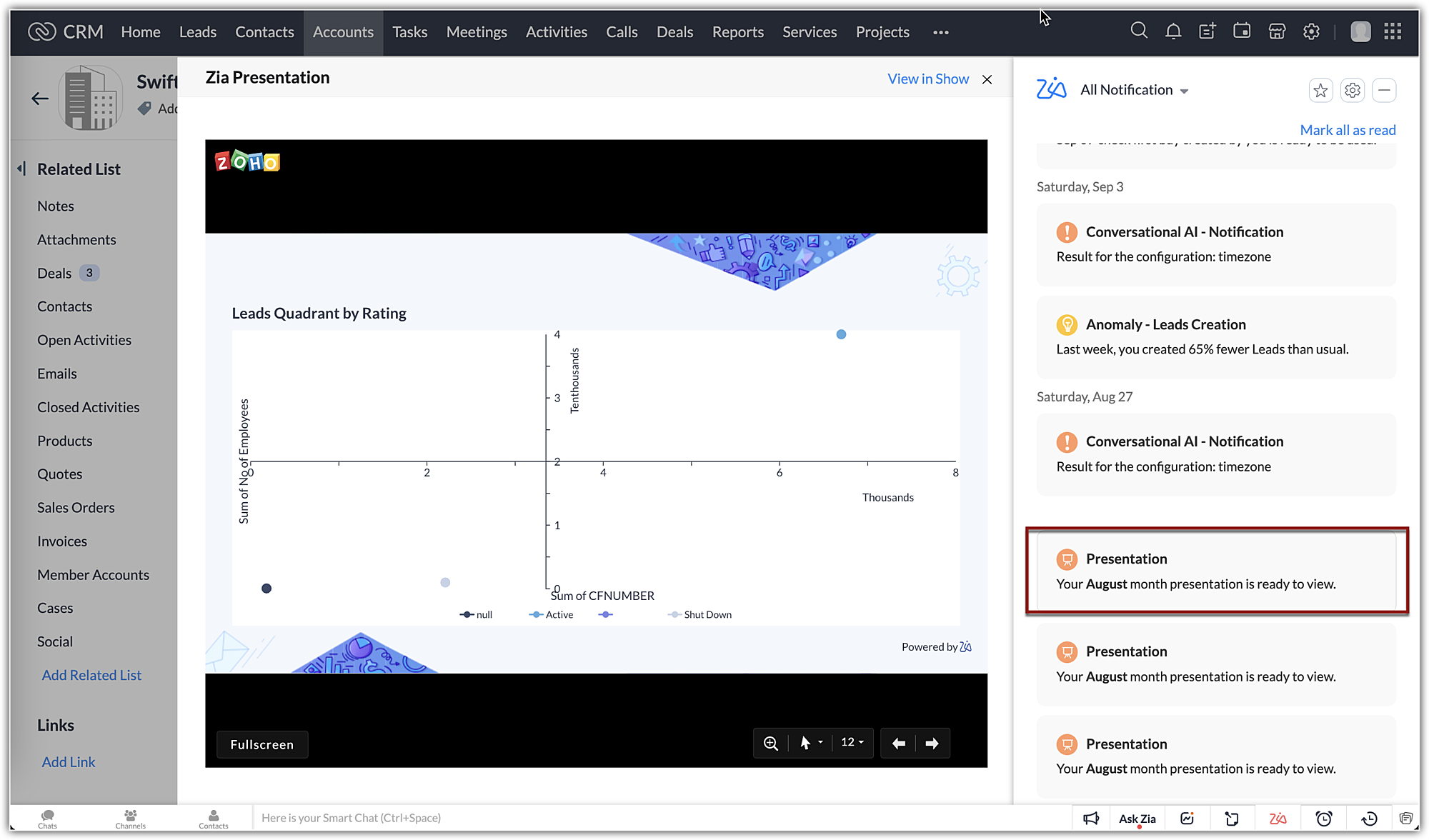Switch to the Deals module tab

pyautogui.click(x=674, y=32)
